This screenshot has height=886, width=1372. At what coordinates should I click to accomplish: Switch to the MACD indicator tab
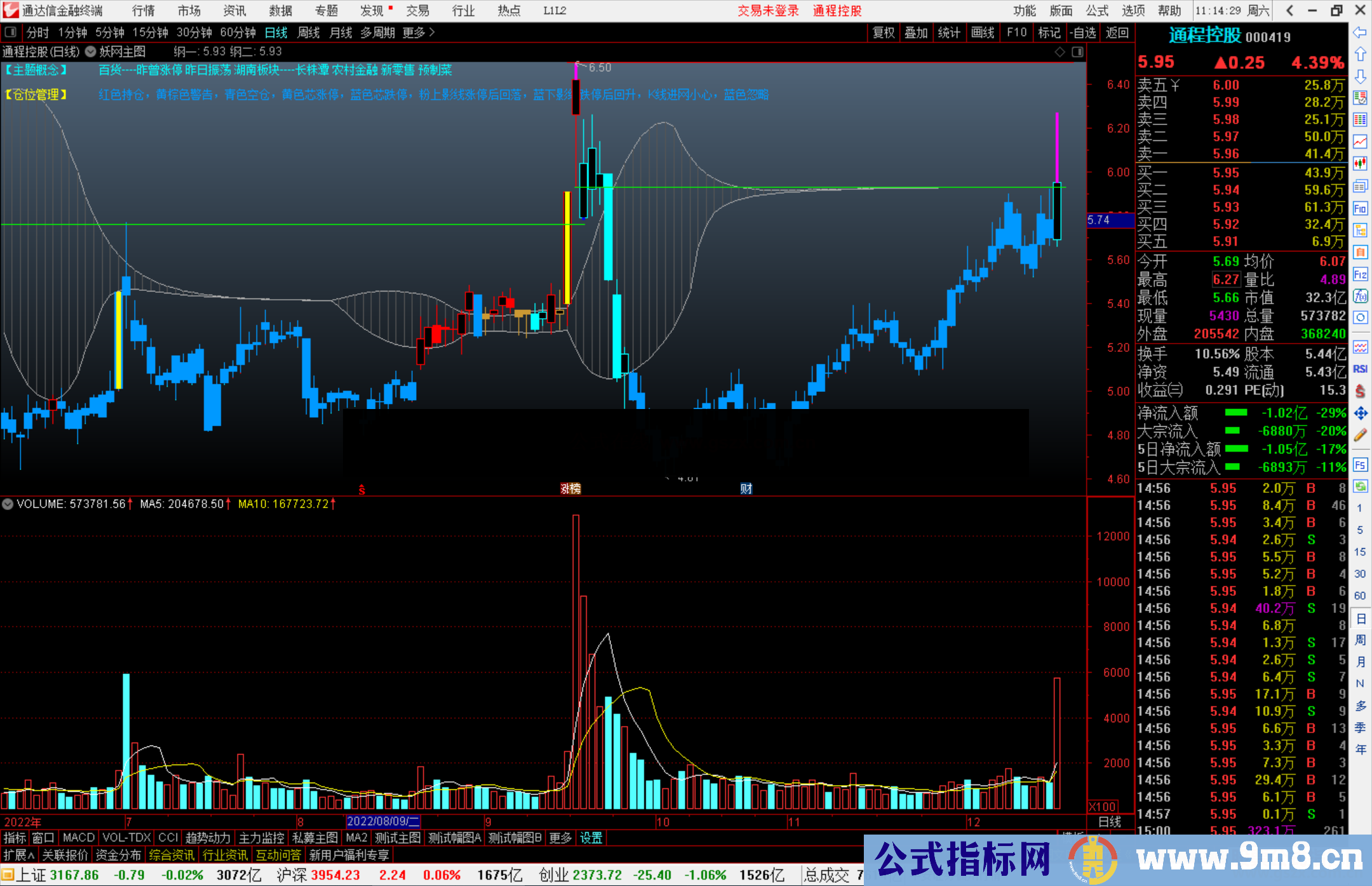pos(79,838)
